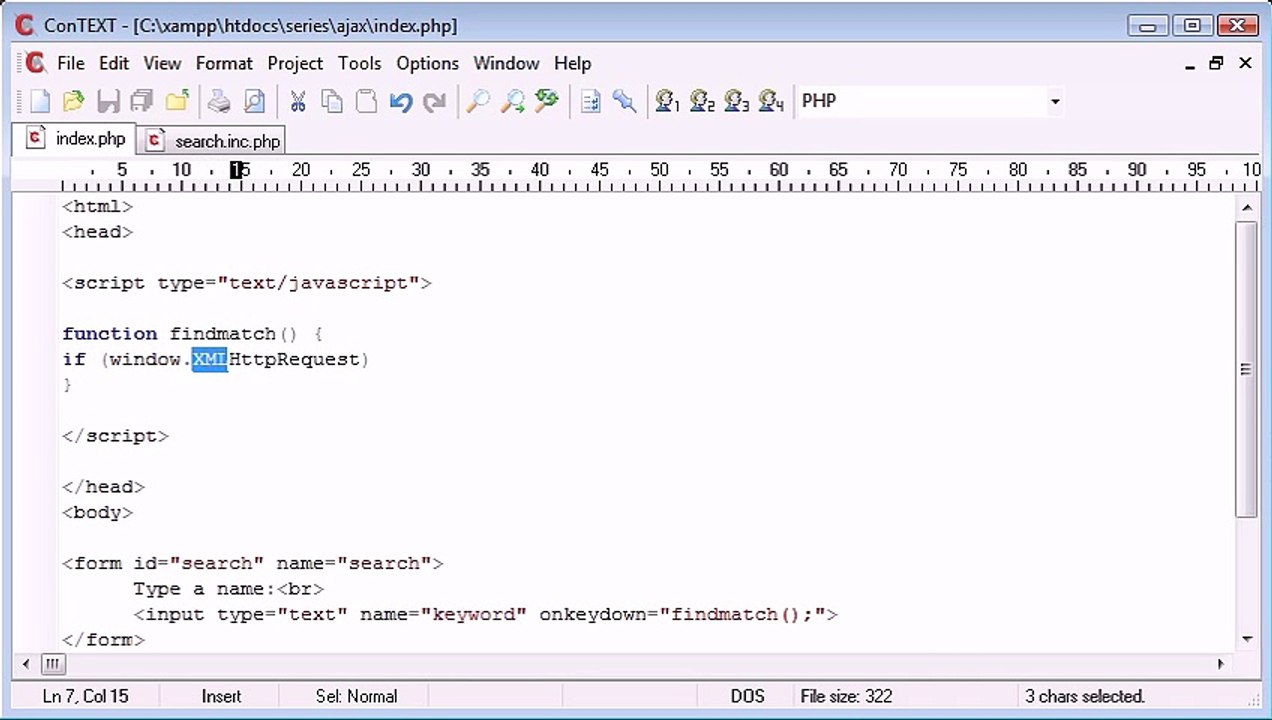This screenshot has height=720, width=1272.
Task: Click the vertical scrollbar thumb
Action: (1246, 369)
